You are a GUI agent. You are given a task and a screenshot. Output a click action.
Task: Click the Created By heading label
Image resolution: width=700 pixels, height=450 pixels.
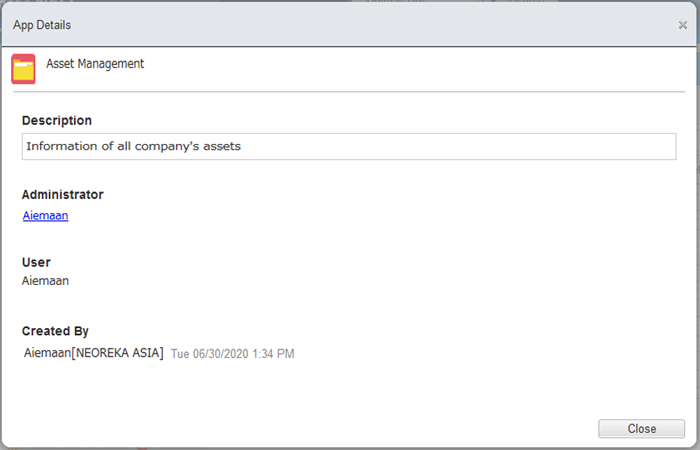click(x=55, y=331)
